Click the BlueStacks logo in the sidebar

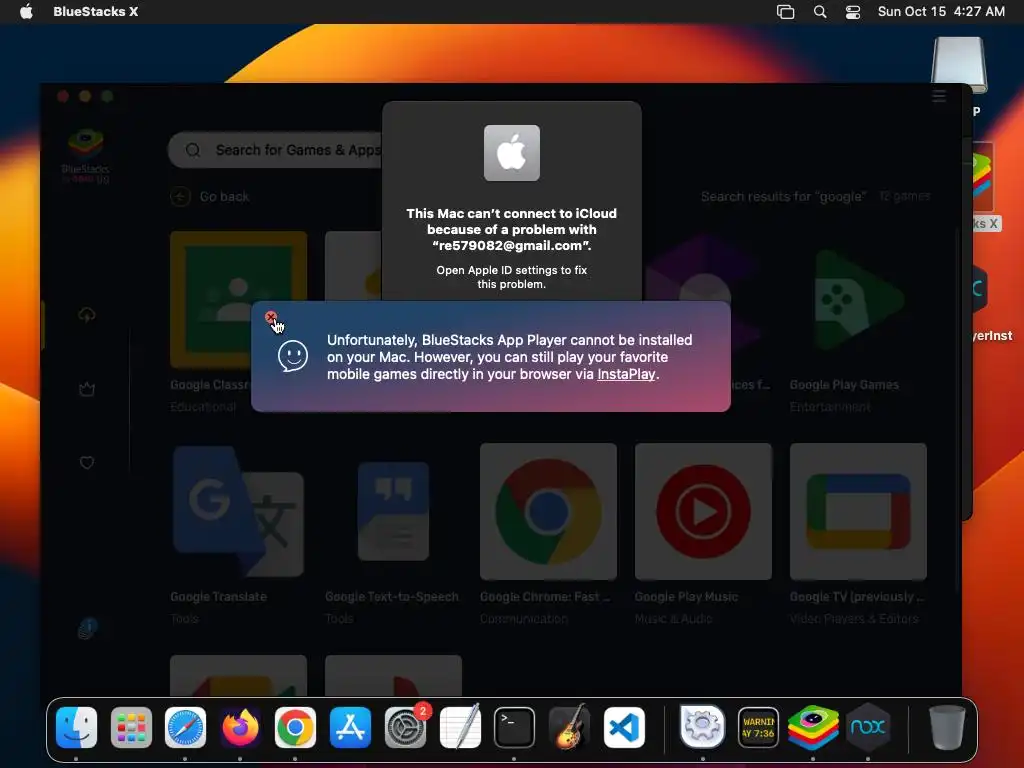(86, 156)
